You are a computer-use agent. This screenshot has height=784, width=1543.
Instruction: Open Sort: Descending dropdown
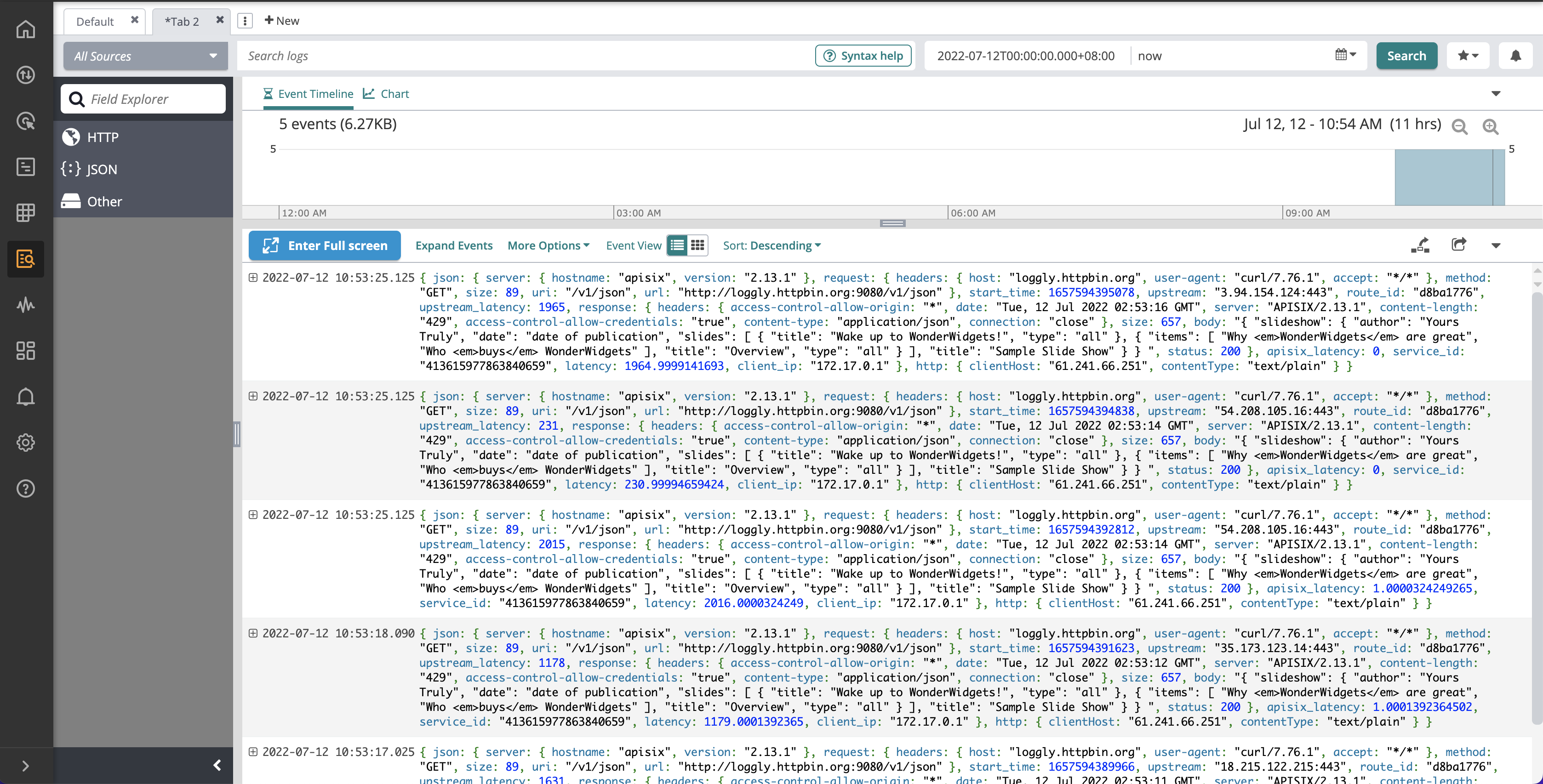click(x=771, y=245)
